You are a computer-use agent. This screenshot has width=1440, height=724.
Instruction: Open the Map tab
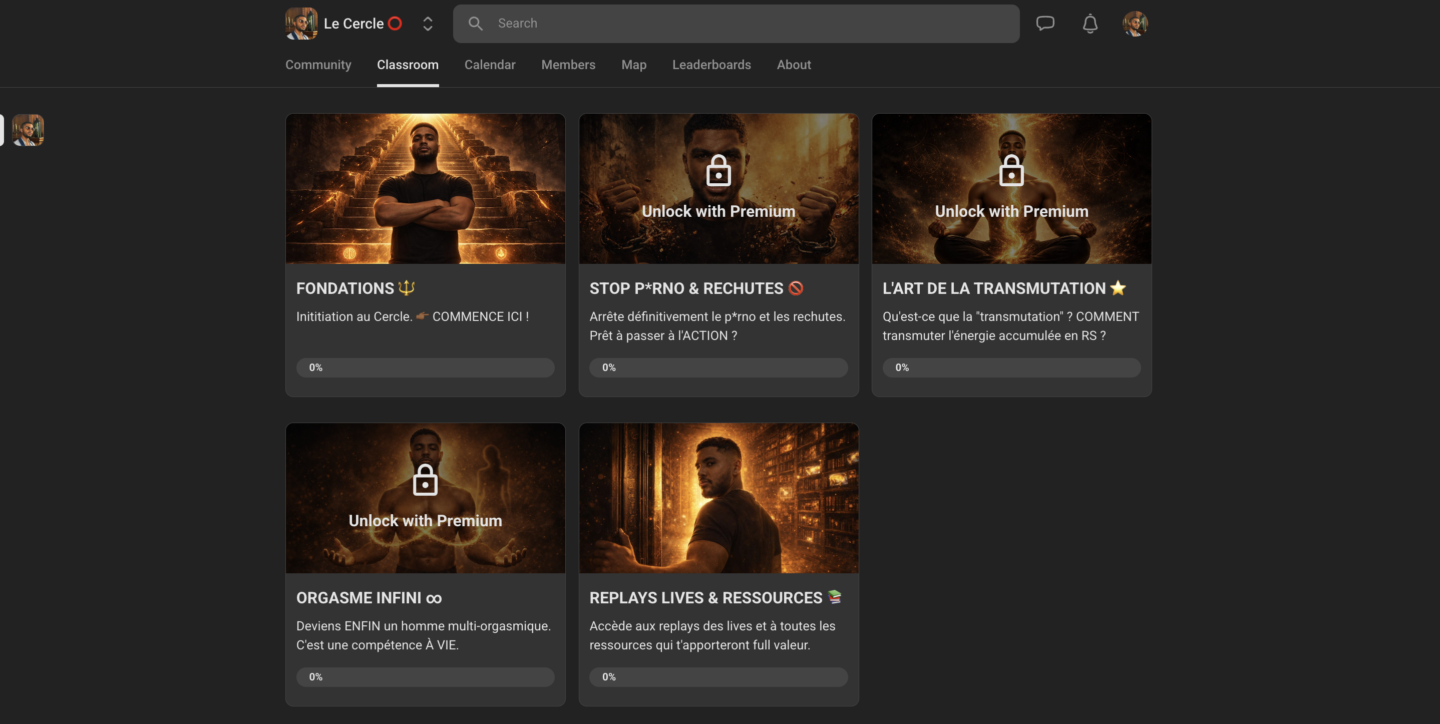pyautogui.click(x=634, y=65)
